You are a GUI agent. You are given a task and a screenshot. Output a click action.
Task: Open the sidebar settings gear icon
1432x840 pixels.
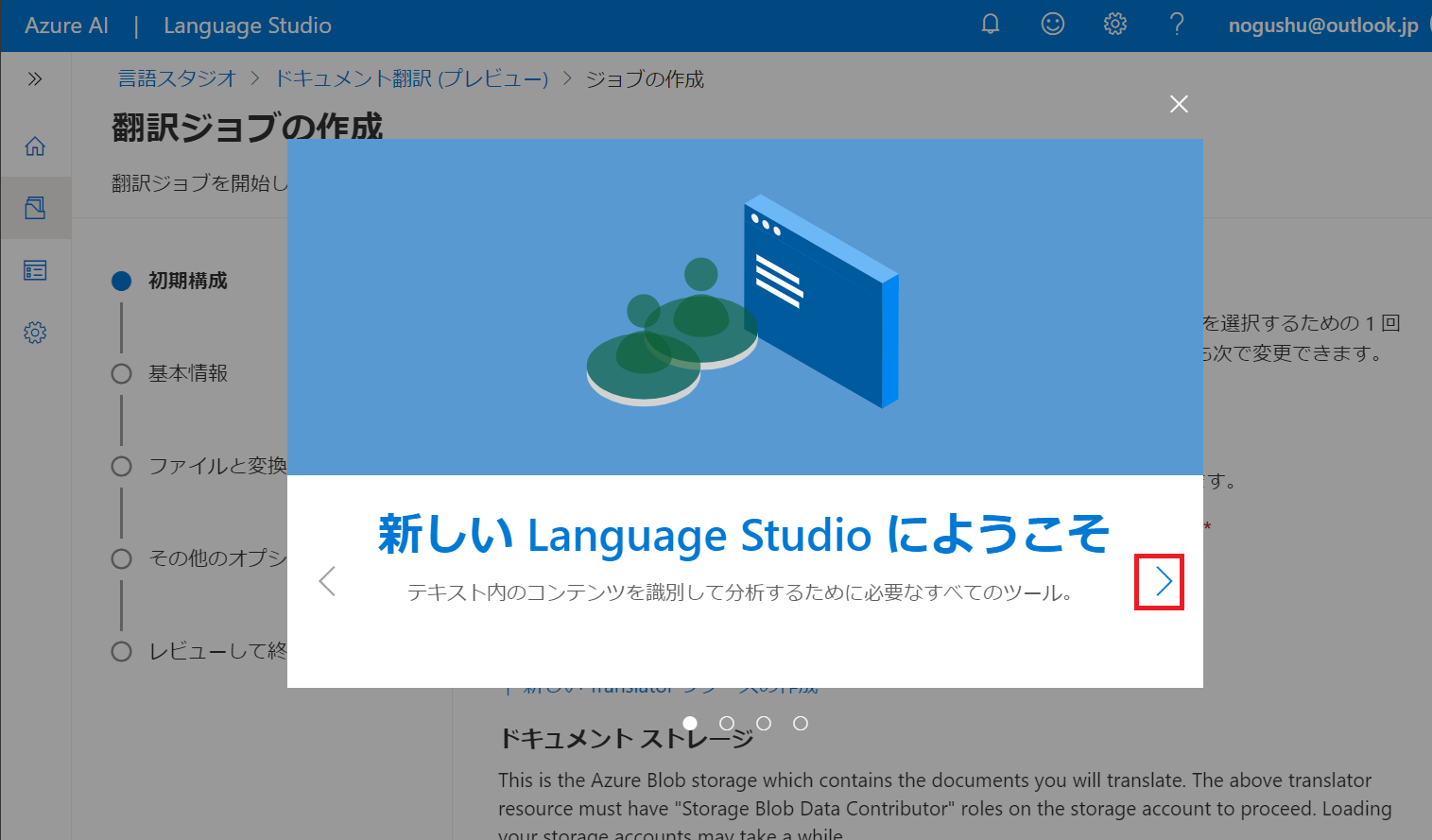(x=35, y=333)
